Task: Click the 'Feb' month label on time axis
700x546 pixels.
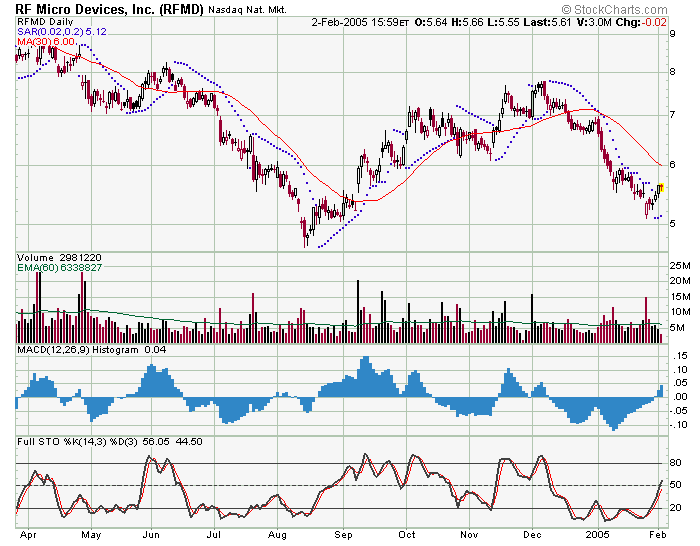Action: (x=658, y=535)
